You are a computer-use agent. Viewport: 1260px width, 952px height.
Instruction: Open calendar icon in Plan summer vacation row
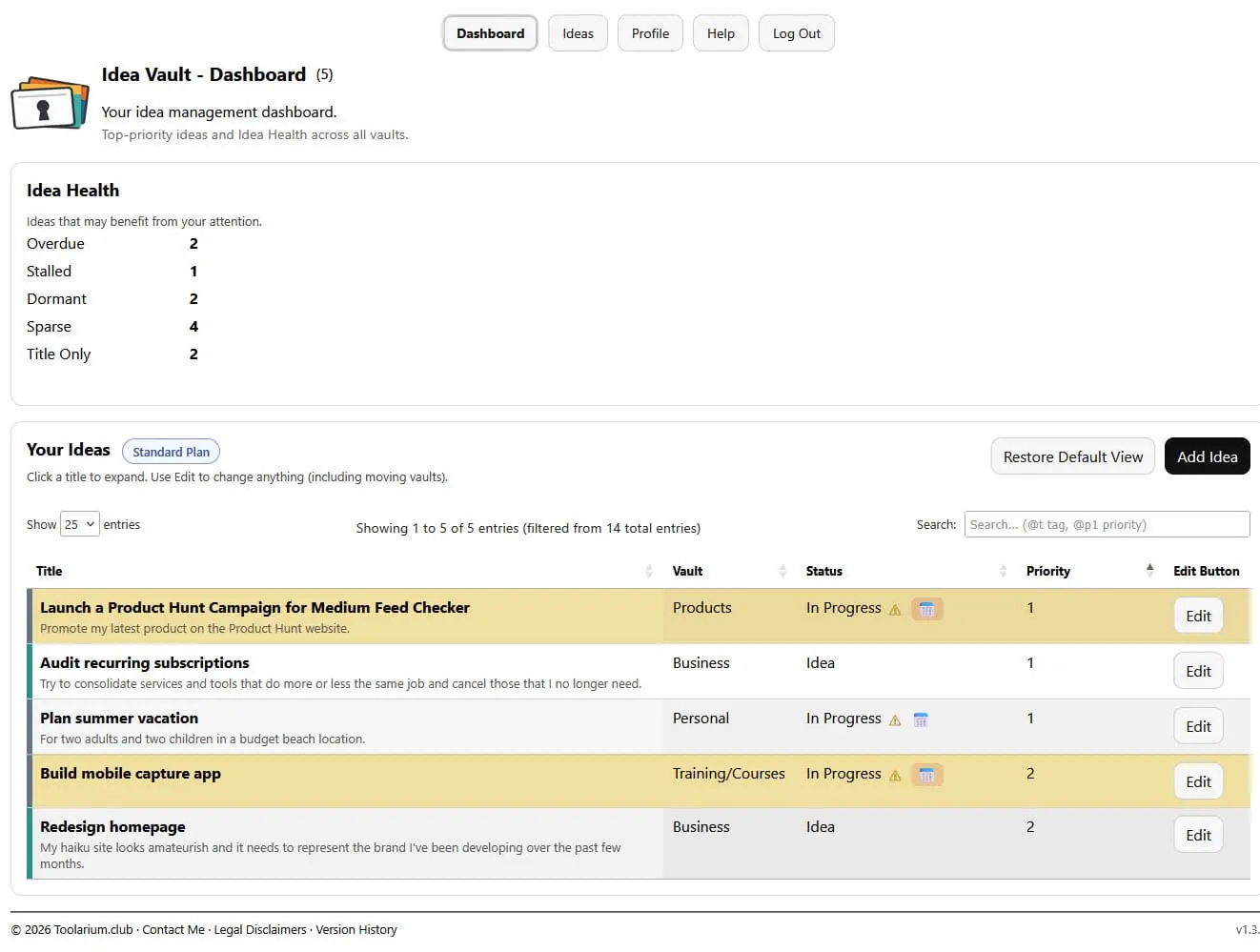tap(921, 719)
